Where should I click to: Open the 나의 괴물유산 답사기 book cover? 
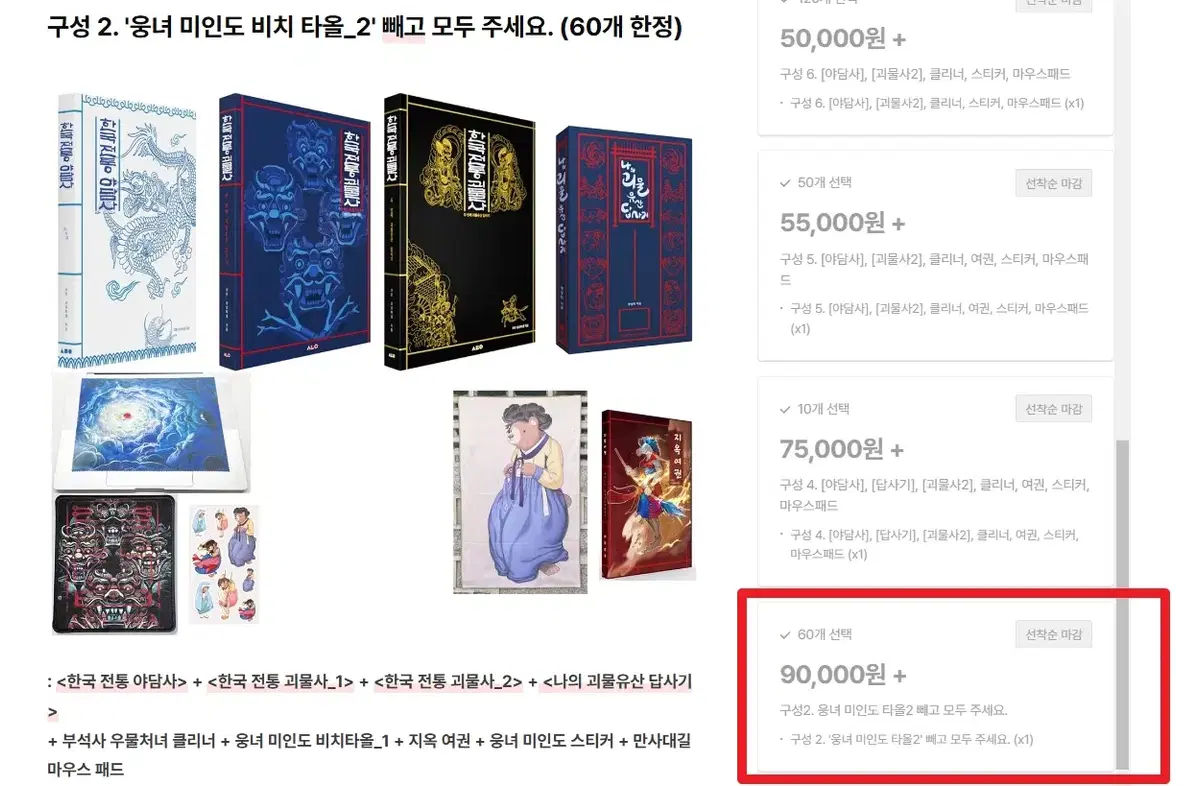(x=624, y=240)
